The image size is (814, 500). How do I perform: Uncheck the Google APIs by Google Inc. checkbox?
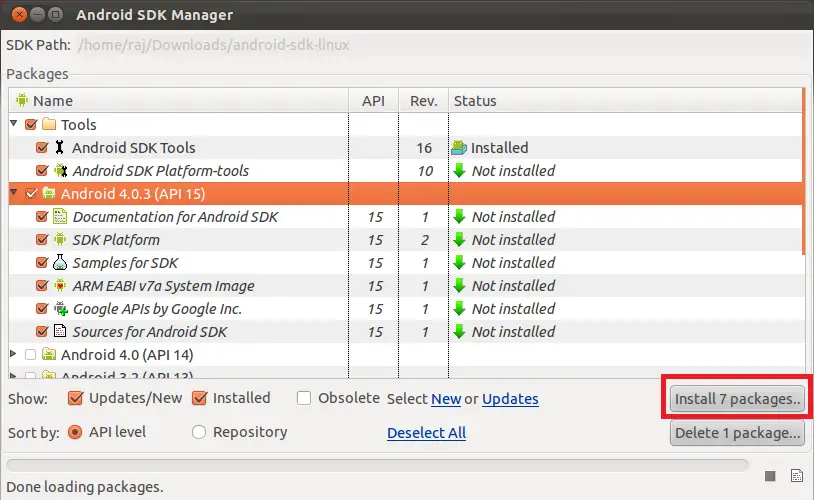click(42, 308)
